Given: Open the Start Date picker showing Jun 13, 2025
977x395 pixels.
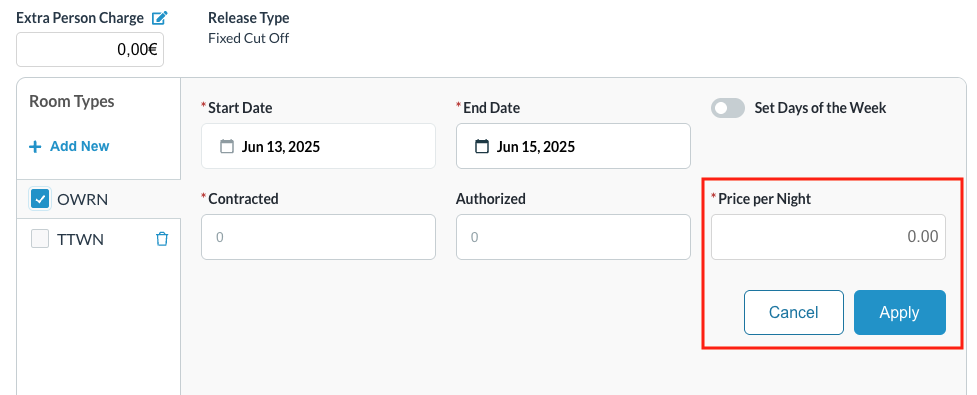Looking at the screenshot, I should point(318,146).
